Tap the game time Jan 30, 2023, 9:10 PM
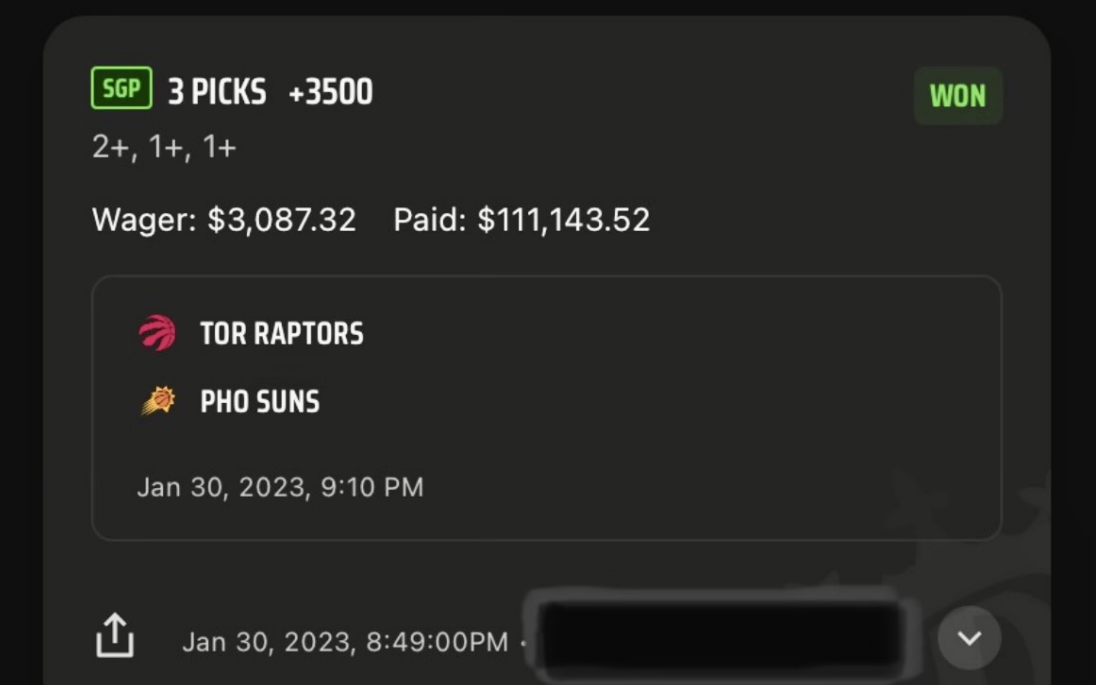1096x685 pixels. click(x=280, y=487)
